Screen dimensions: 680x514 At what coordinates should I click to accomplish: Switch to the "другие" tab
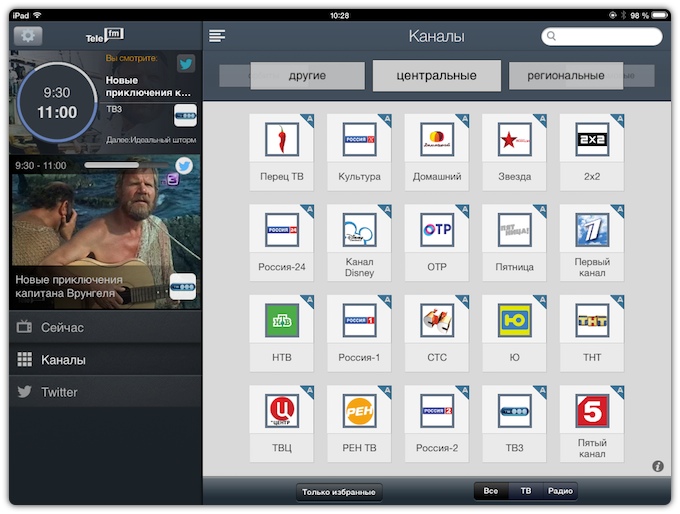click(307, 75)
